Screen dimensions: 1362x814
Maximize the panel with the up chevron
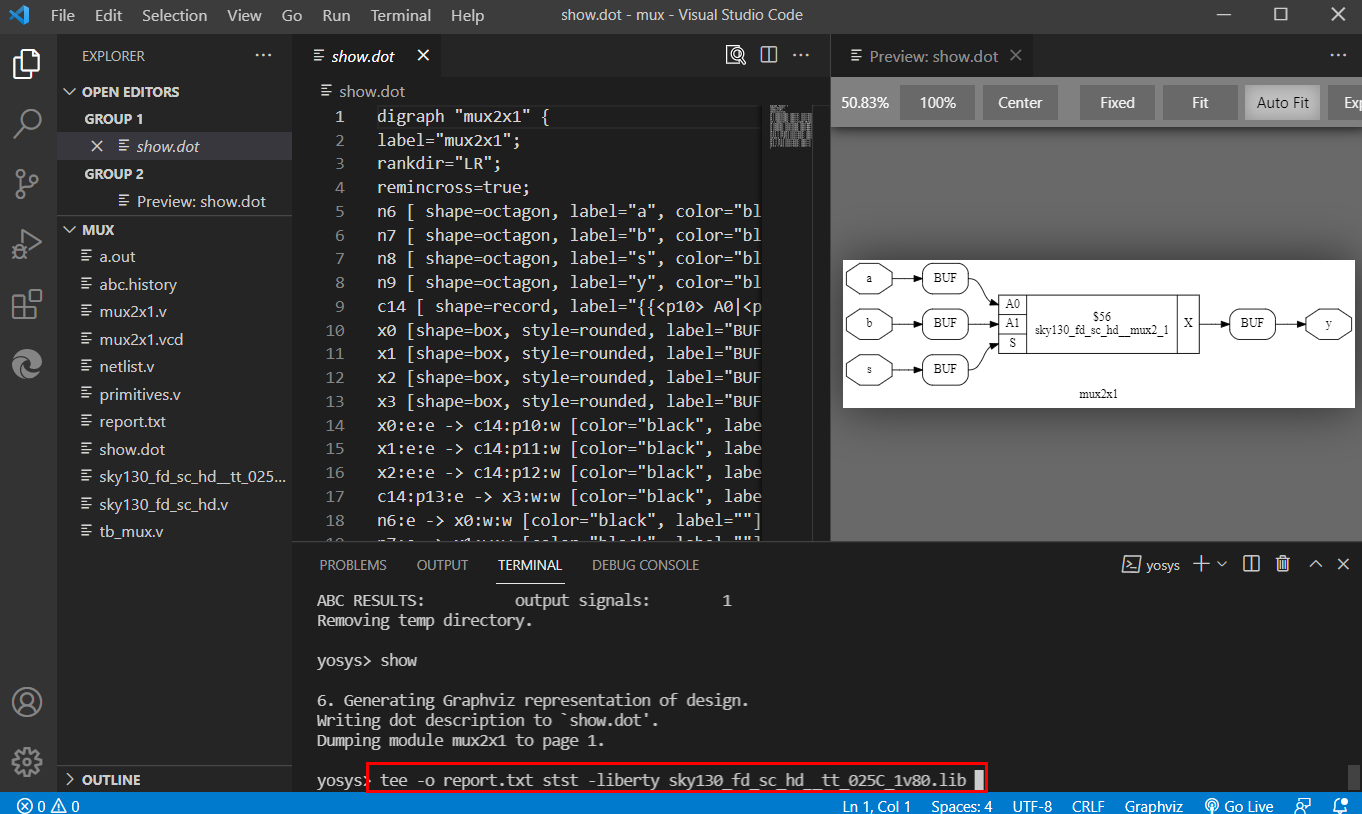(1315, 564)
